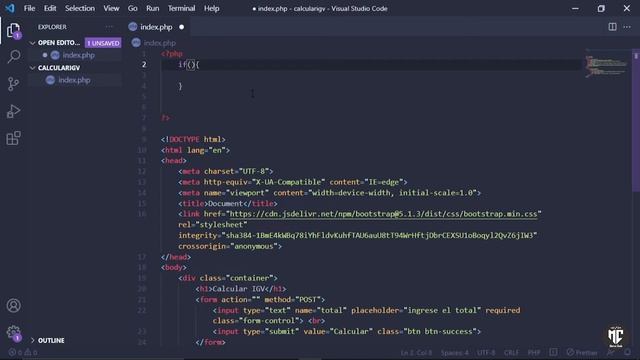Click the Split Editor Right icon
The image size is (640, 360).
[x=612, y=27]
